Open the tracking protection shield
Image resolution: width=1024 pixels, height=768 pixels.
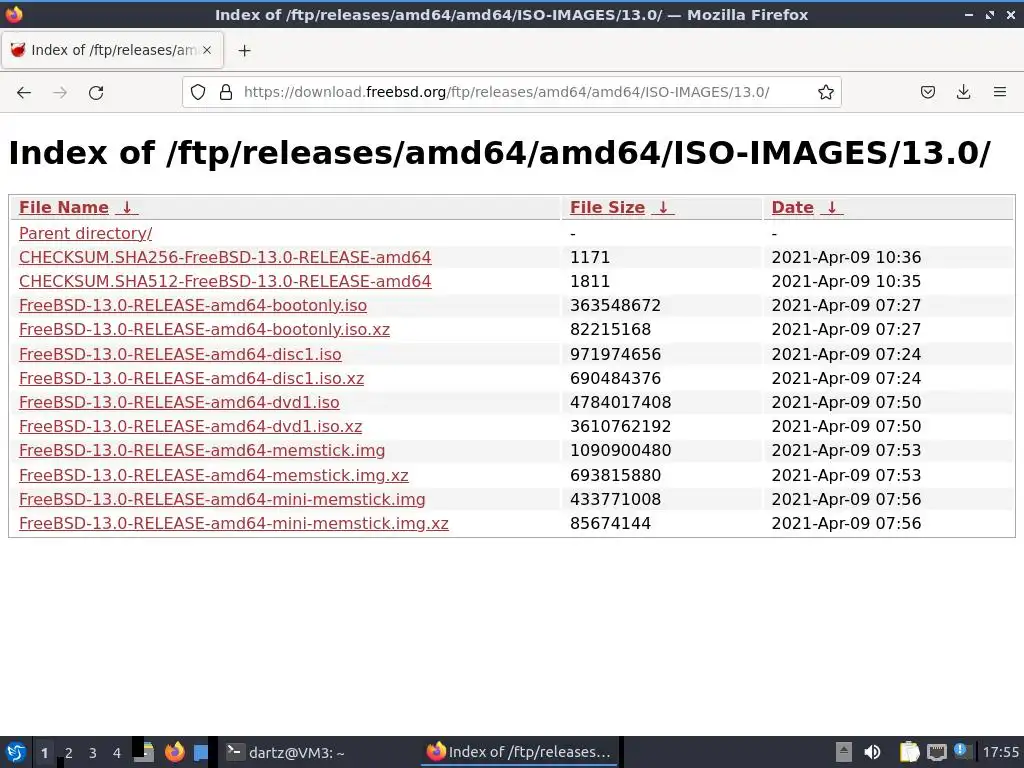click(x=198, y=92)
